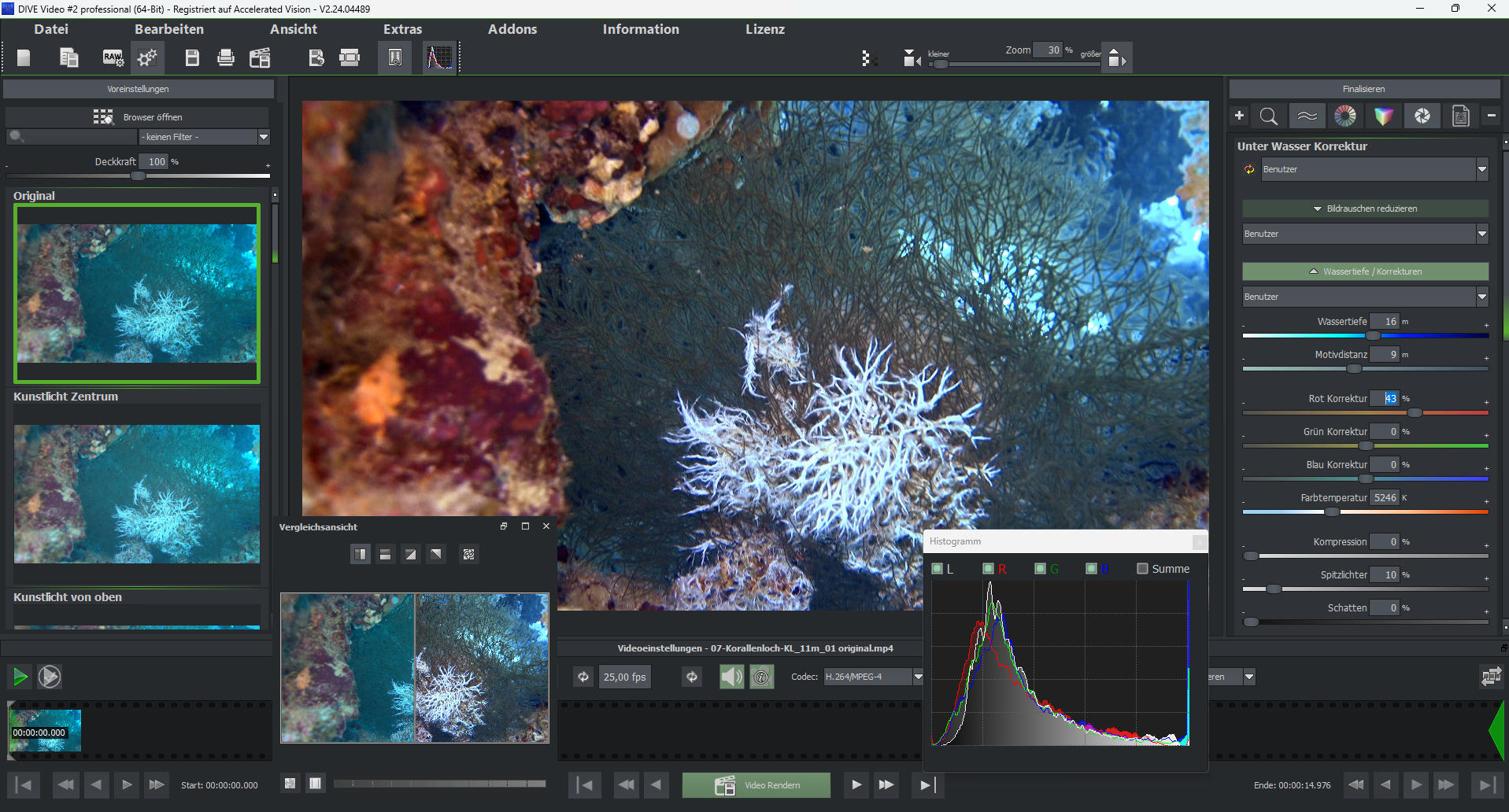
Task: Click the clapperboard save video toolbar icon
Action: (x=260, y=57)
